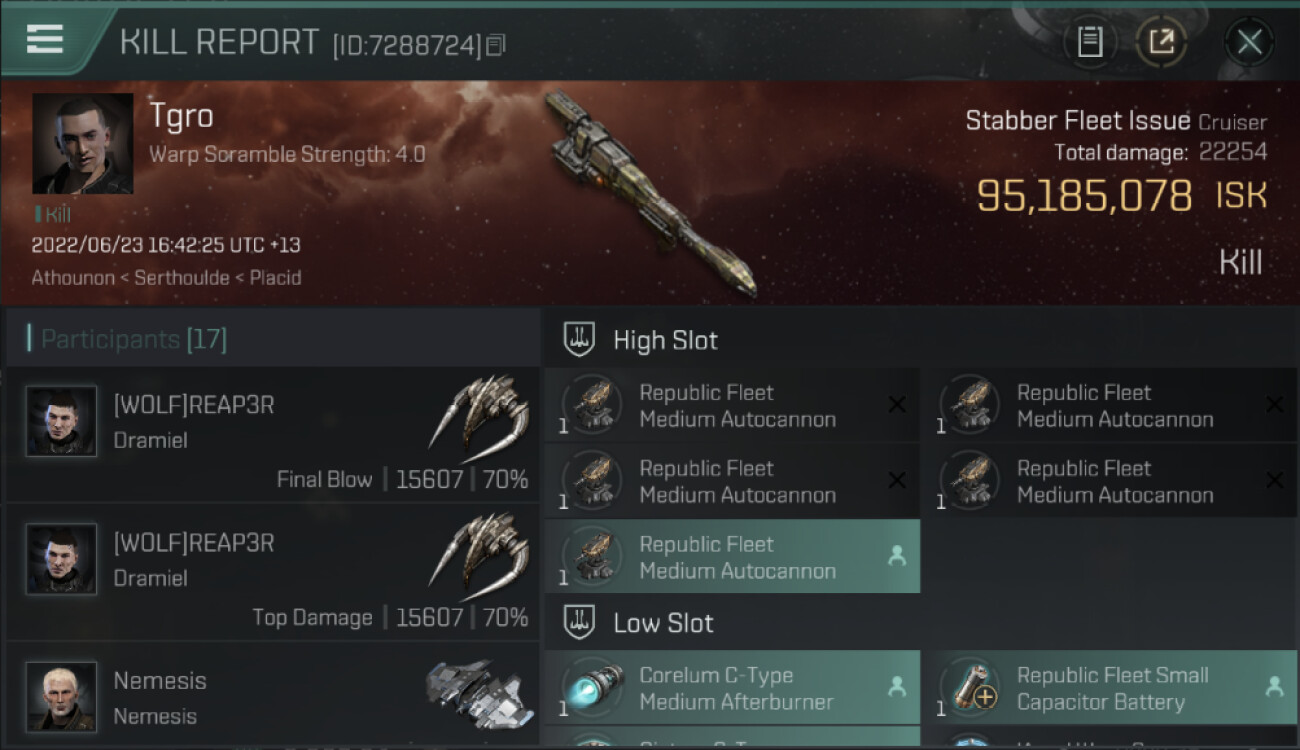Open the Athounon system link
The image size is (1300, 750).
[x=73, y=277]
